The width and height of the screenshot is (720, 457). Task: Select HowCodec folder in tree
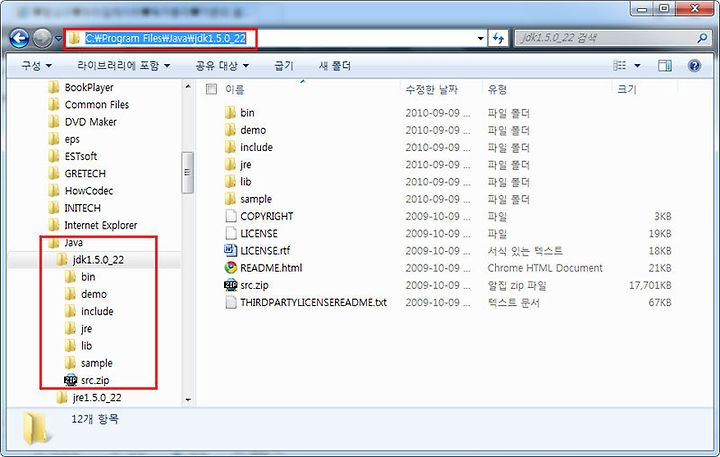pos(89,191)
